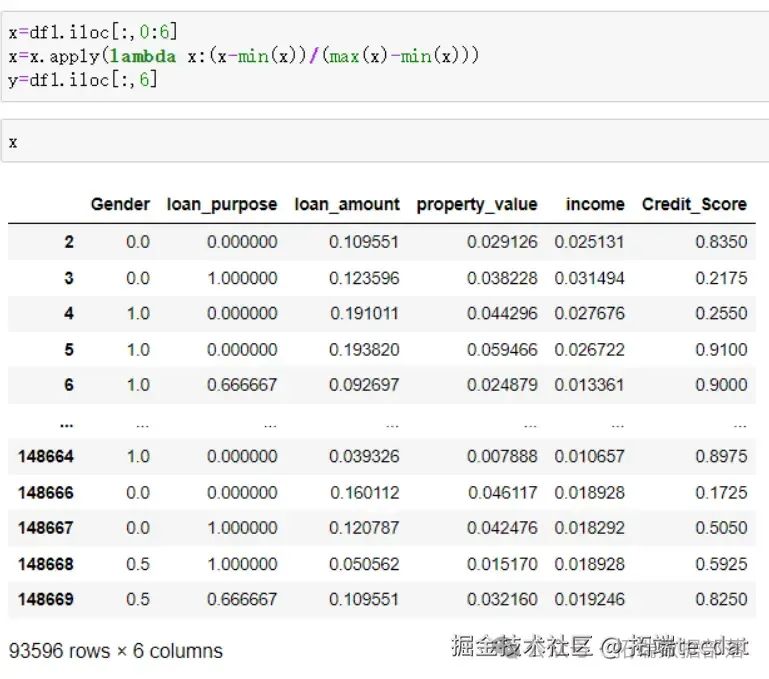
Task: Click the Gender column header
Action: point(120,204)
